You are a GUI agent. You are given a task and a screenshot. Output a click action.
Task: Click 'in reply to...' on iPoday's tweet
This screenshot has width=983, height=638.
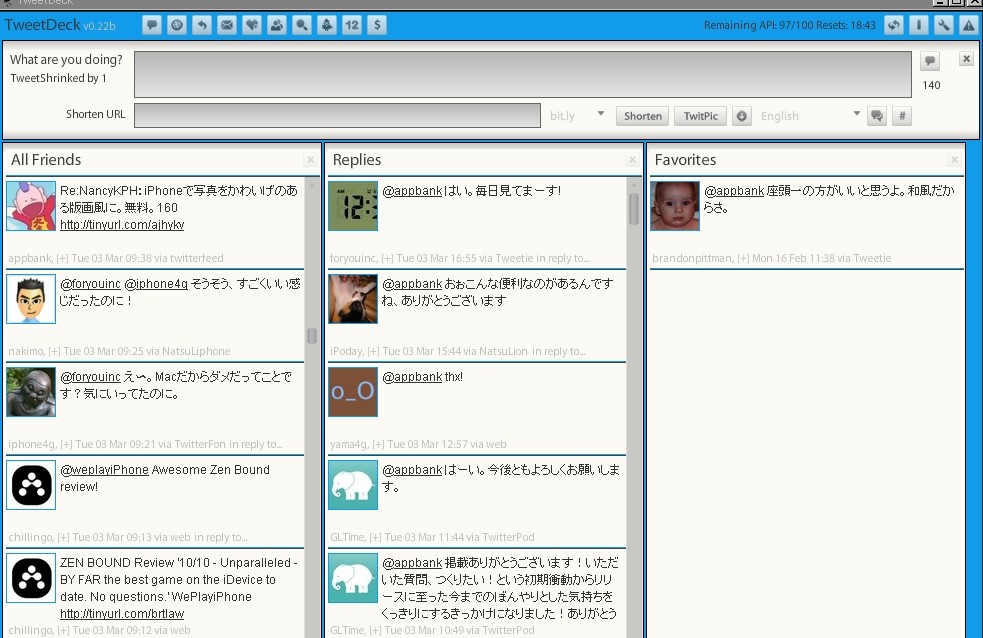click(559, 352)
